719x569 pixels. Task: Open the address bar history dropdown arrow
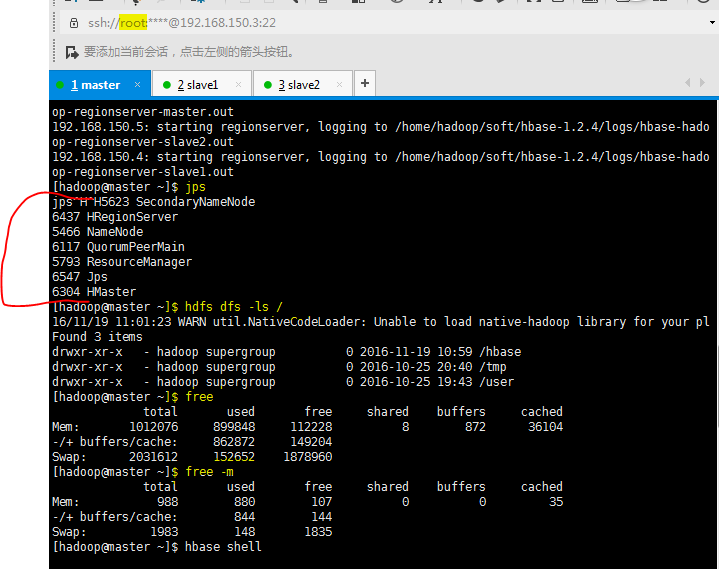point(712,22)
